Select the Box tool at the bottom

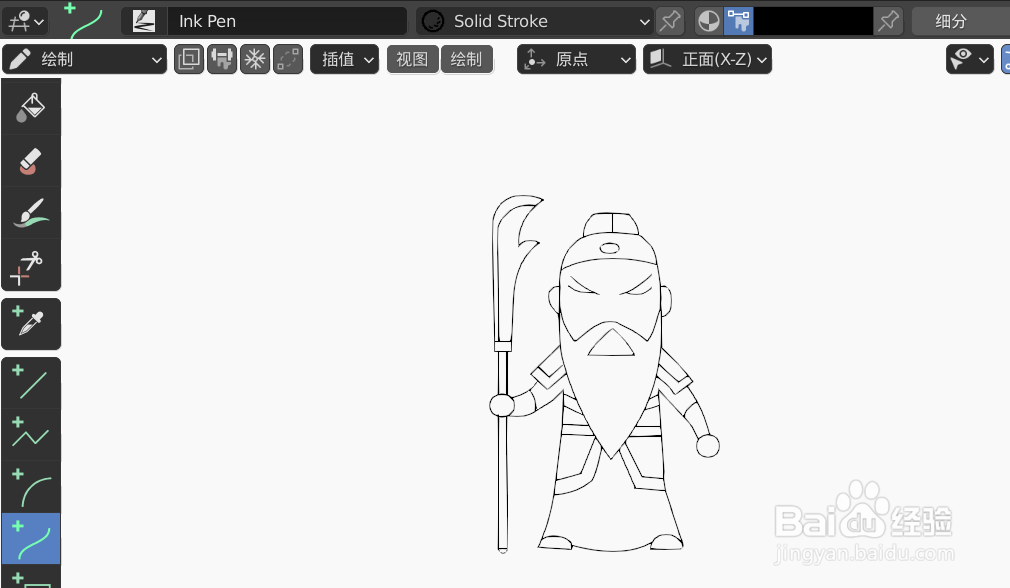(x=31, y=578)
